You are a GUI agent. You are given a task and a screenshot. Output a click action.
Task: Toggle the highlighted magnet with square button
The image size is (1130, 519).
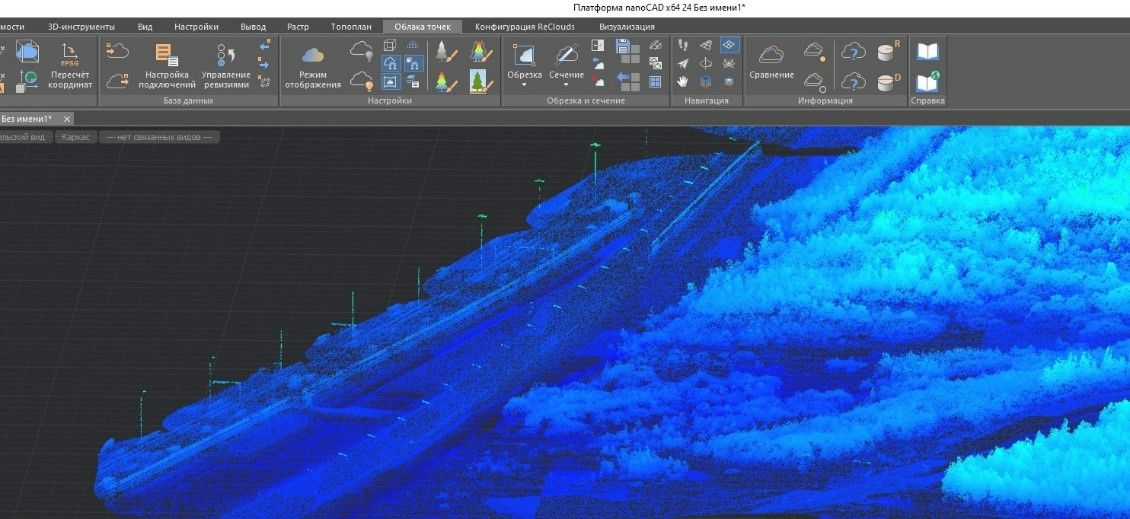click(x=414, y=63)
